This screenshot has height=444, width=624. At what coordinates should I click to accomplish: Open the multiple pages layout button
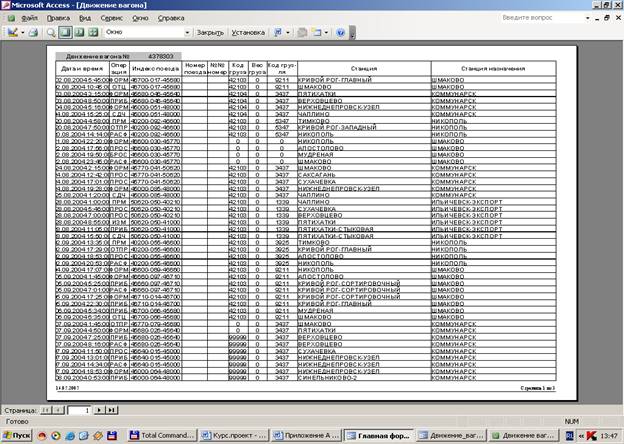[93, 33]
